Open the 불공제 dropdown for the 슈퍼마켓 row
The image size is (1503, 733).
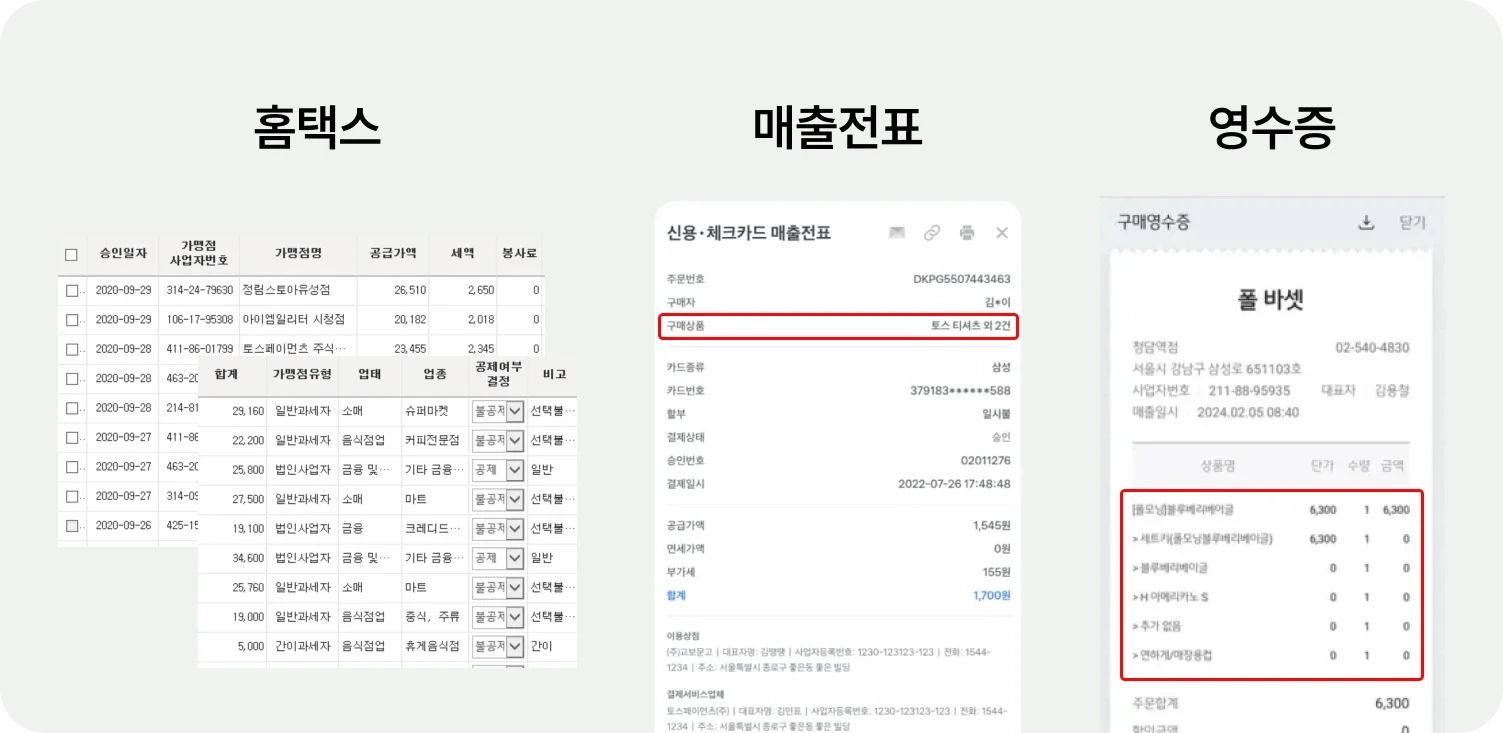point(497,410)
